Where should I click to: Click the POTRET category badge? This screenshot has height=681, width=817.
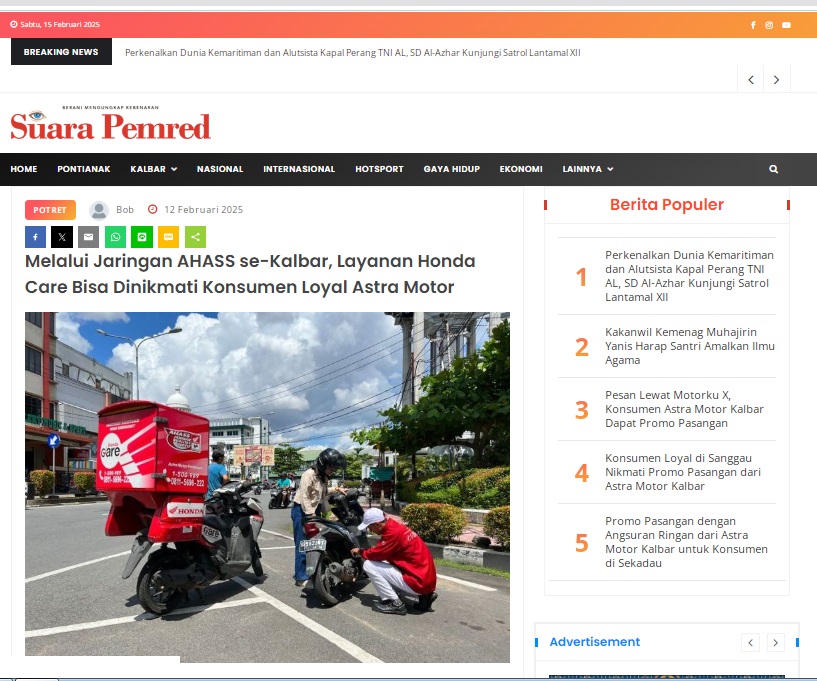50,210
